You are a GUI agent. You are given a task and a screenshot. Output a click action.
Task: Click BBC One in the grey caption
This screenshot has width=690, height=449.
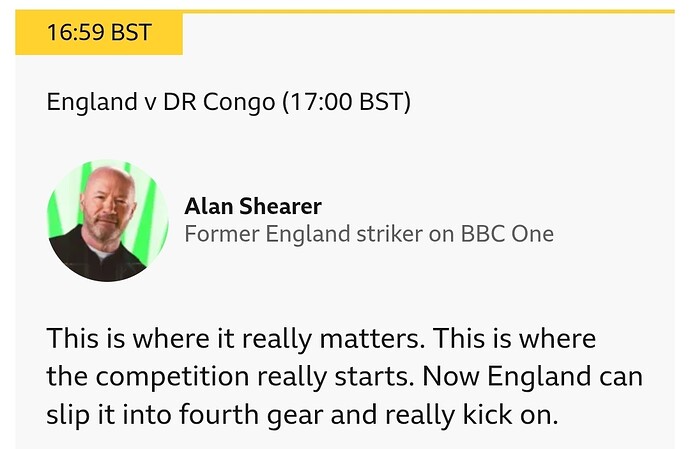[507, 234]
